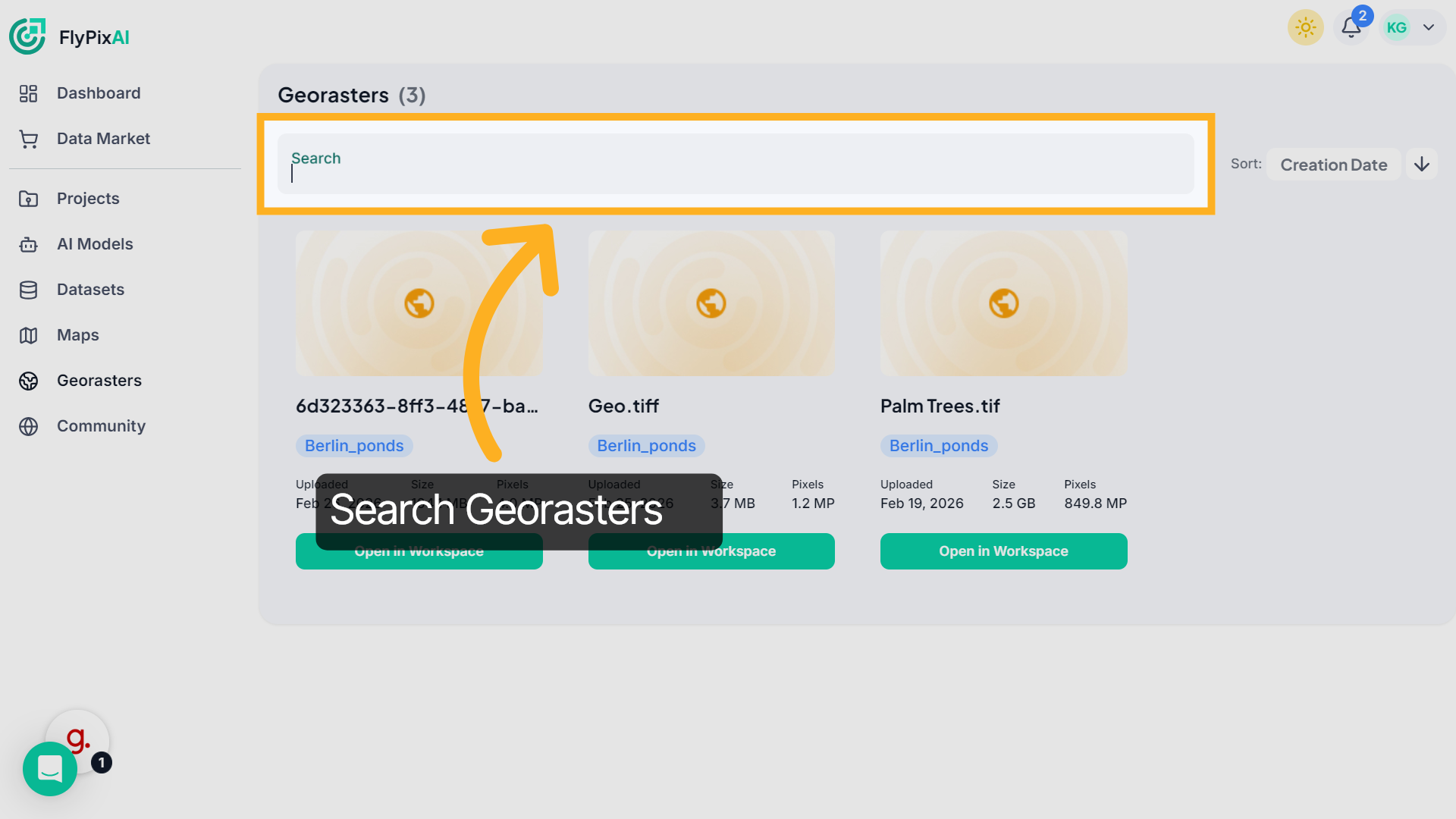
Task: Focus the georasters Search field
Action: 736,164
